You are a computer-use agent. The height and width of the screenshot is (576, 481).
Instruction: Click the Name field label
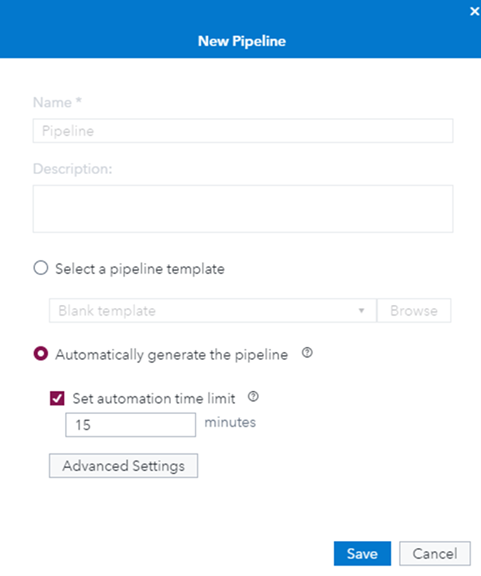(57, 102)
